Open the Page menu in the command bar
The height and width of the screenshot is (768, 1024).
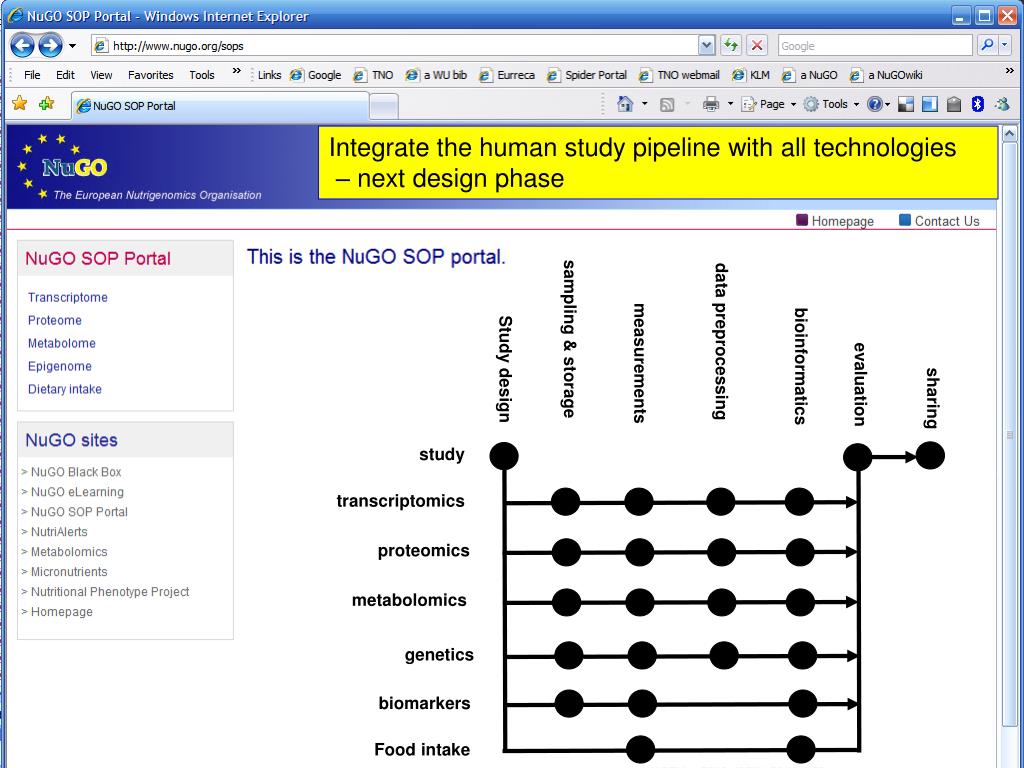point(769,104)
